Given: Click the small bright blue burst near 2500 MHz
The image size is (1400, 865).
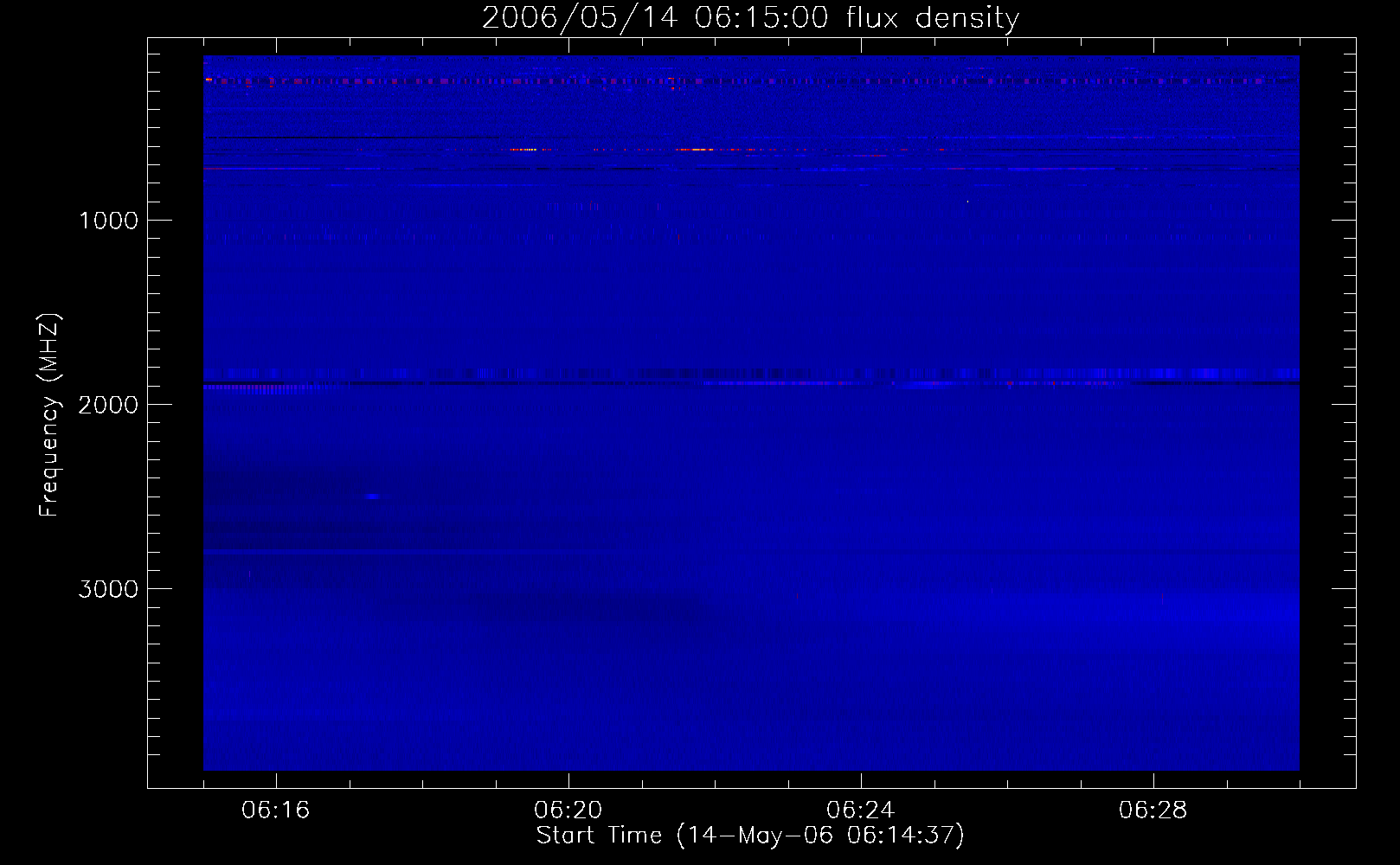Looking at the screenshot, I should click(372, 497).
